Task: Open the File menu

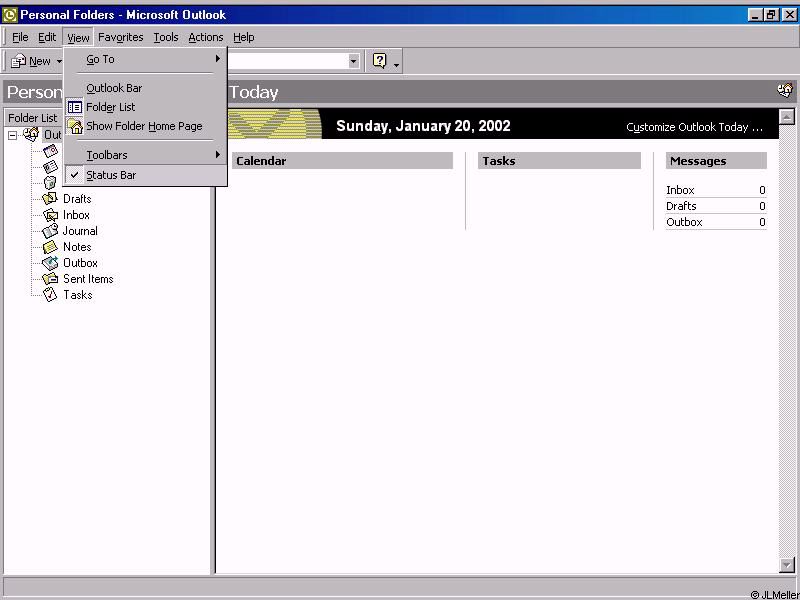Action: pos(20,37)
